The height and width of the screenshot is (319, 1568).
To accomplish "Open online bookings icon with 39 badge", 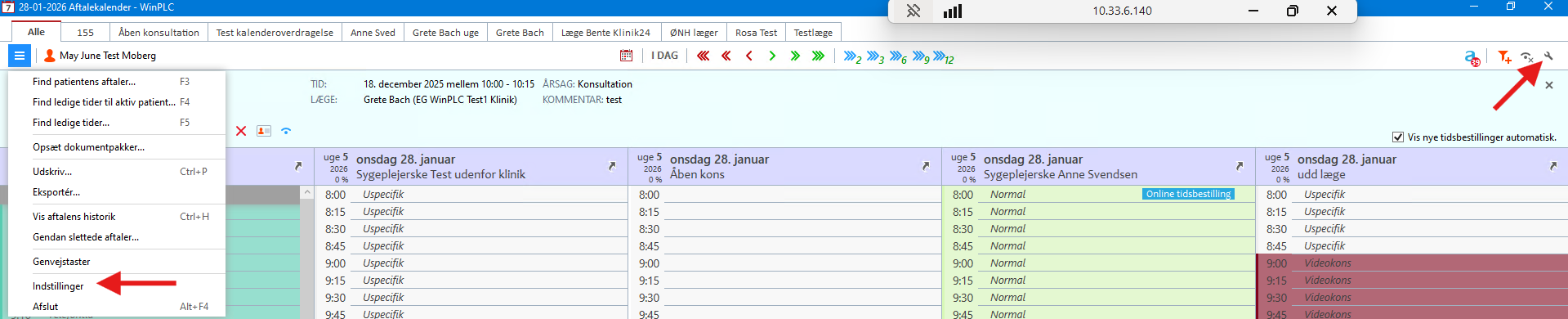I will [x=1472, y=57].
